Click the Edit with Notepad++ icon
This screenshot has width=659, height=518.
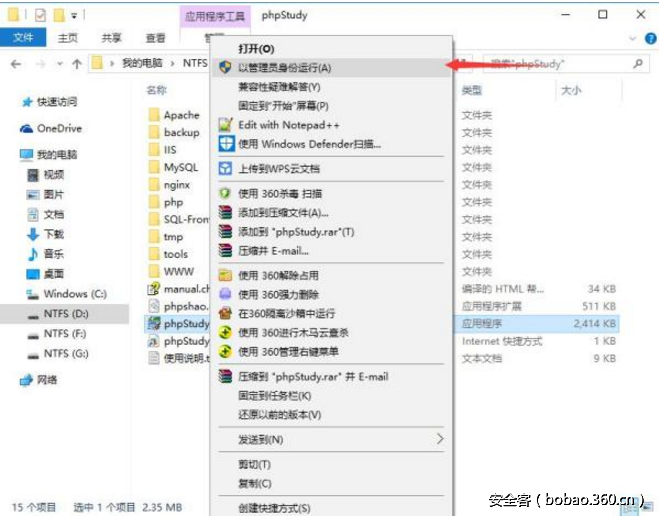pos(226,125)
